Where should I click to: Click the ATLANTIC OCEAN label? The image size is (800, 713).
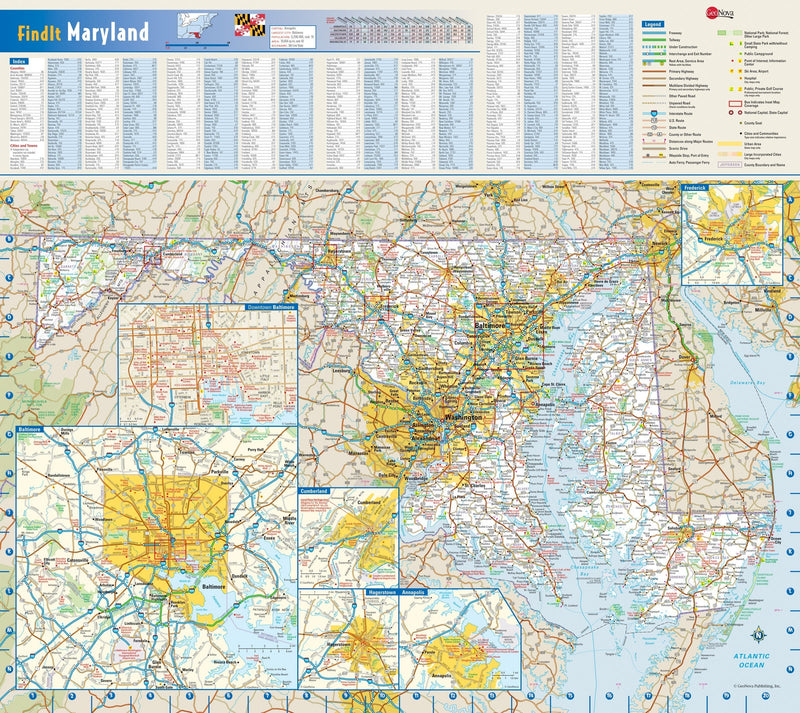(752, 660)
